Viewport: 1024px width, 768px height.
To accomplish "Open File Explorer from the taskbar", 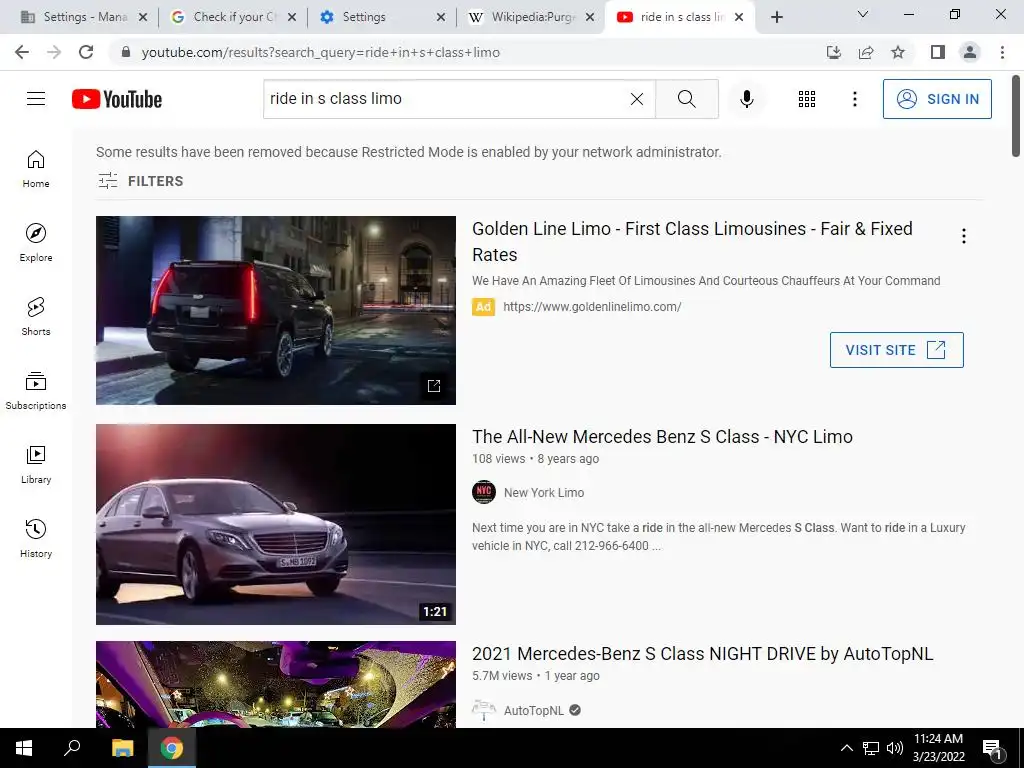I will click(122, 748).
